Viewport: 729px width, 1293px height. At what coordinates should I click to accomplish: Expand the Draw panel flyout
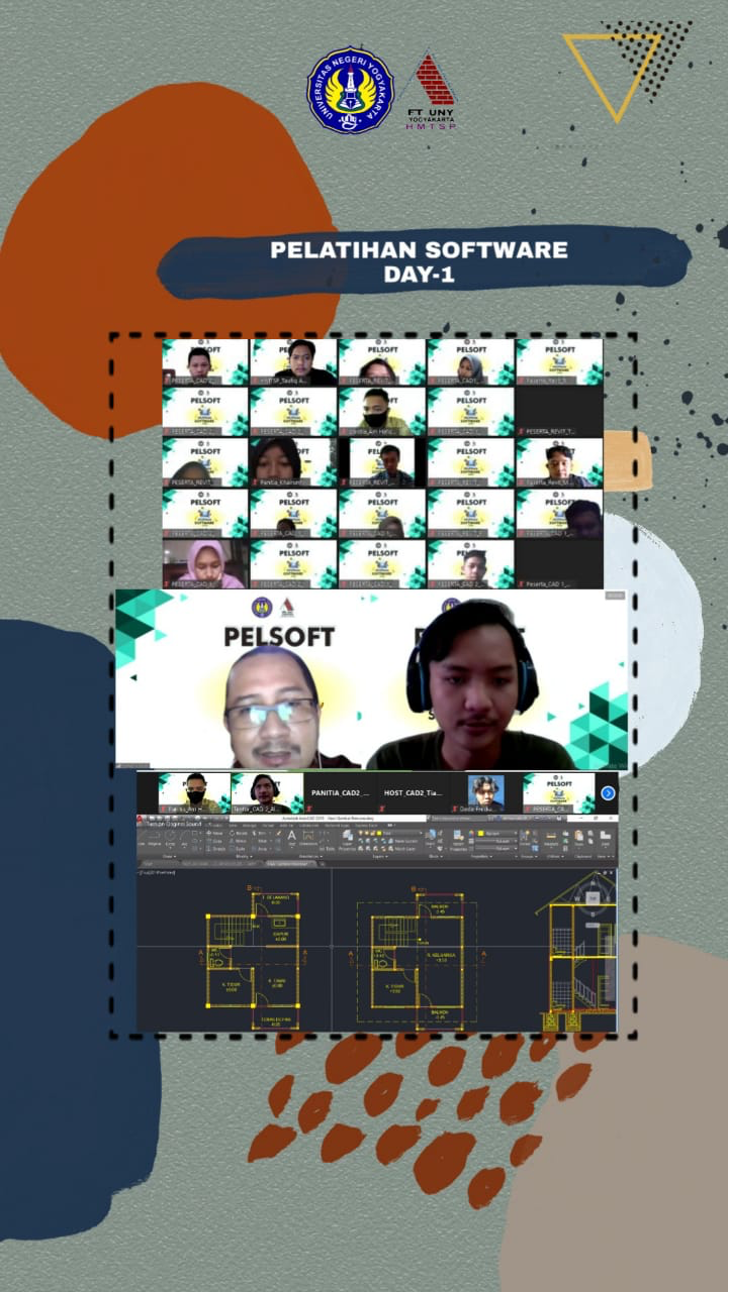tap(168, 856)
